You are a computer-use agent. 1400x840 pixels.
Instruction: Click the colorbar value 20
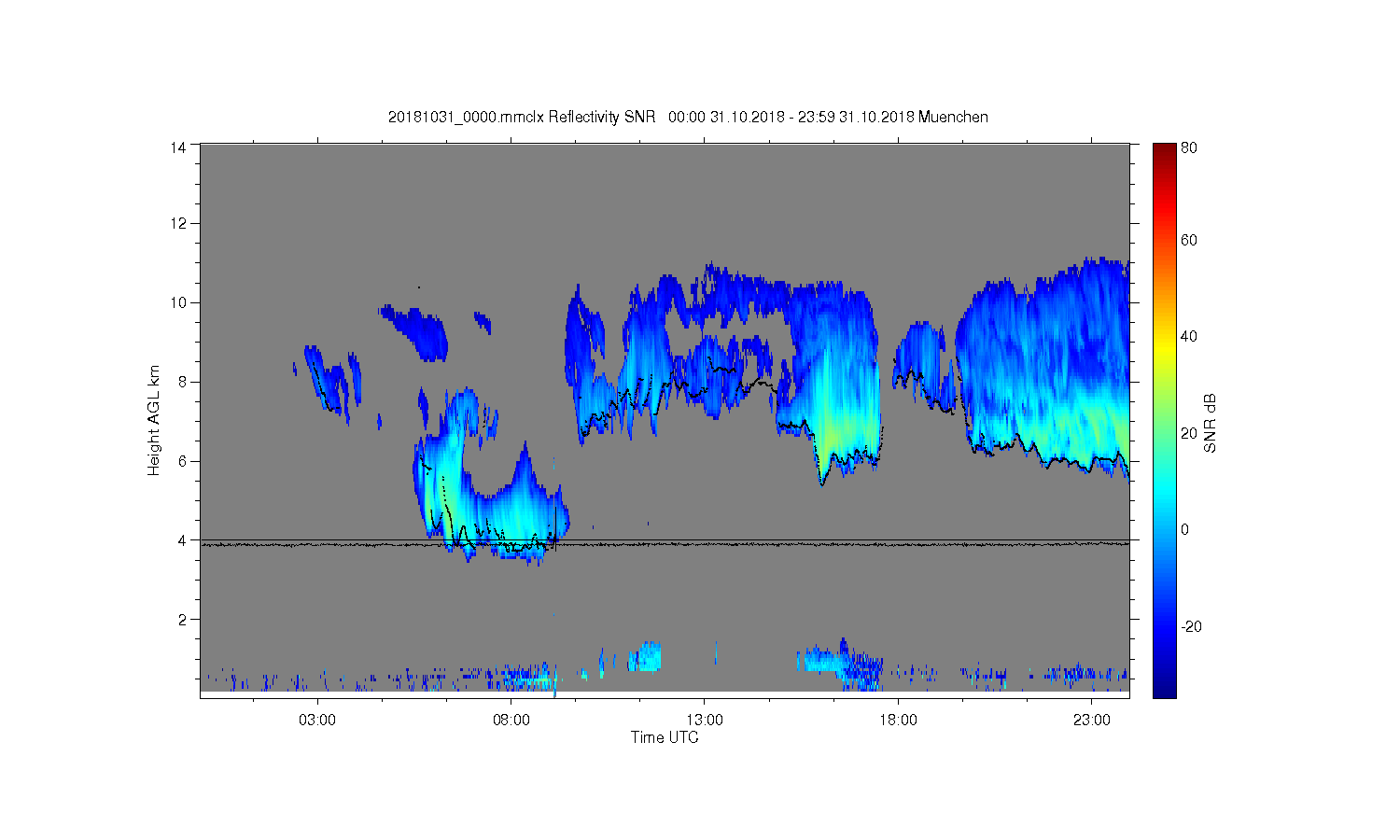tap(1189, 433)
